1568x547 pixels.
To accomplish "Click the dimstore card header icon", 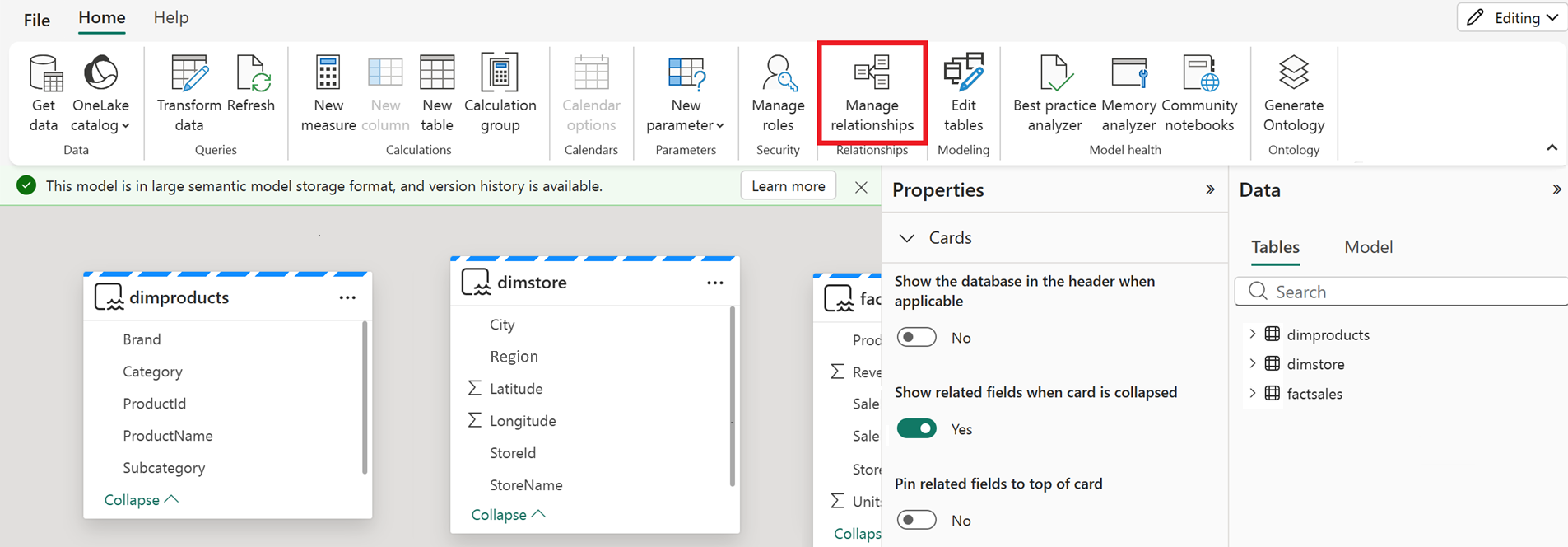I will coord(476,283).
